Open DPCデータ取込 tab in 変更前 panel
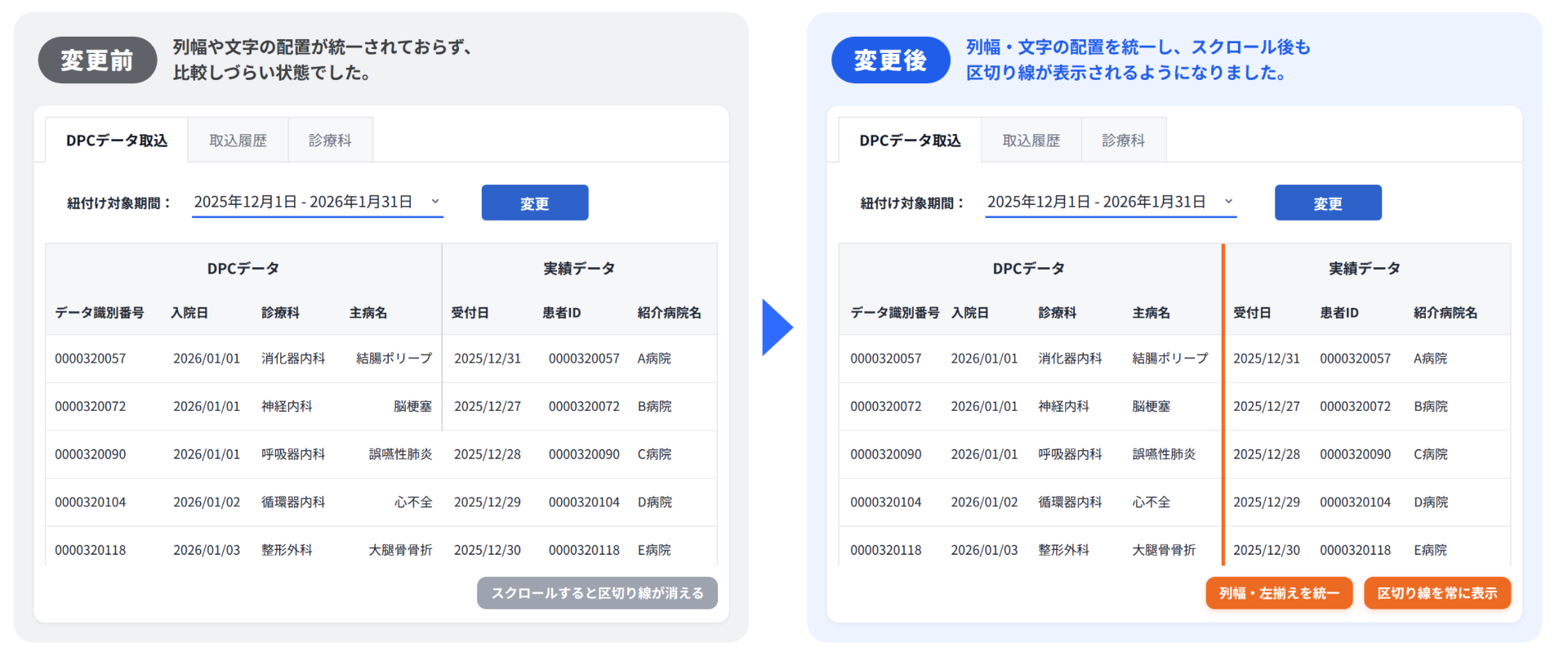The image size is (1568, 656). click(117, 141)
